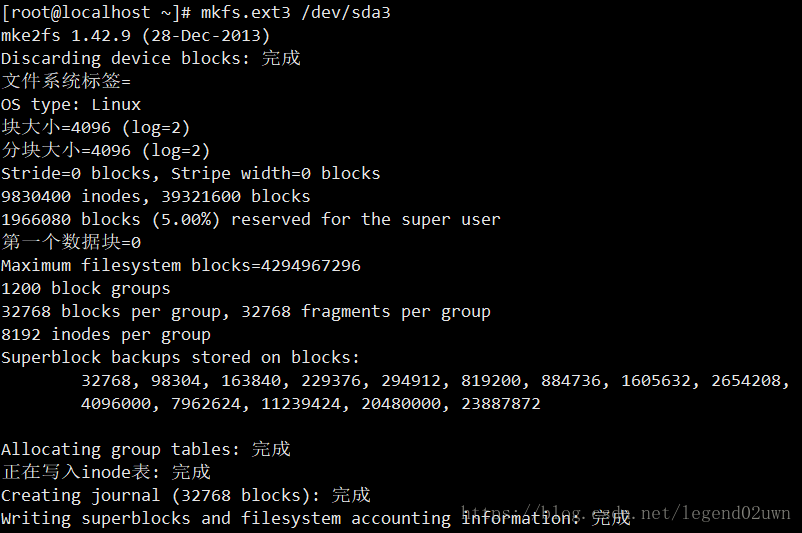Viewport: 802px width, 533px height.
Task: Click the 分块大小=4096 line
Action: (x=105, y=150)
